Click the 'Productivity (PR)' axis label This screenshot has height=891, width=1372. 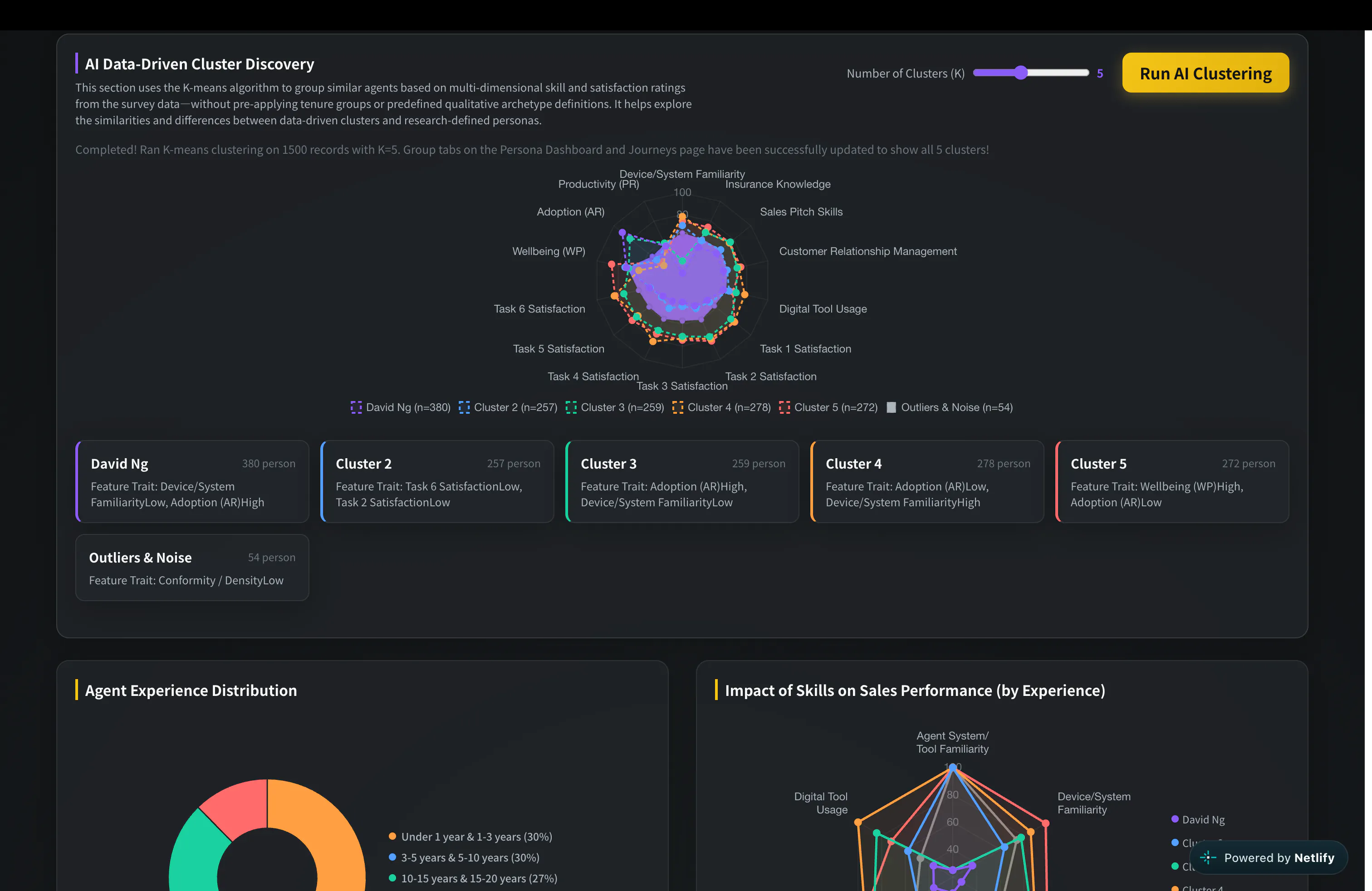click(598, 184)
